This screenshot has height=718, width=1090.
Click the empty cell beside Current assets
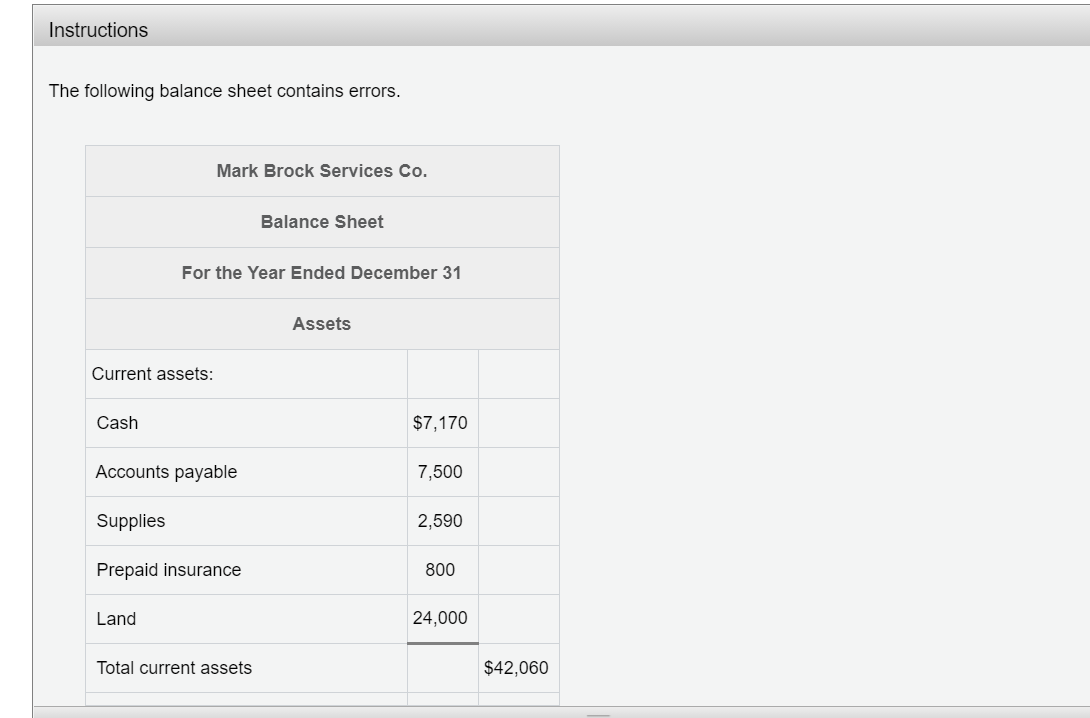pyautogui.click(x=443, y=373)
